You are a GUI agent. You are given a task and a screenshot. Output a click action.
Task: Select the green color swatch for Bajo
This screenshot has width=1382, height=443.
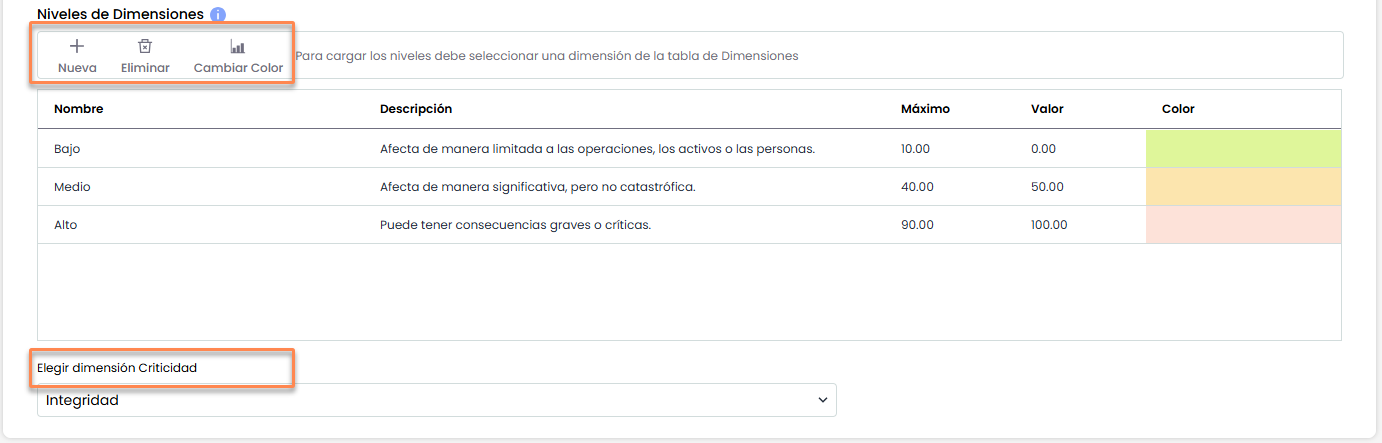click(x=1243, y=149)
